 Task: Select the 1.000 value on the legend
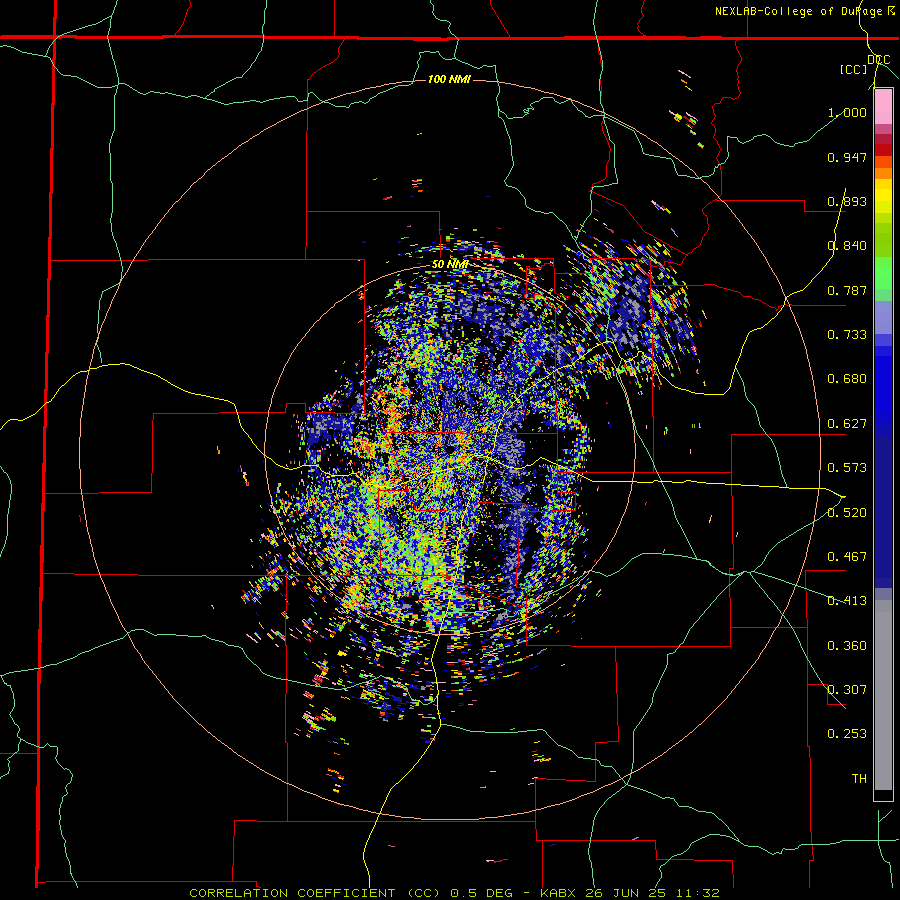847,112
